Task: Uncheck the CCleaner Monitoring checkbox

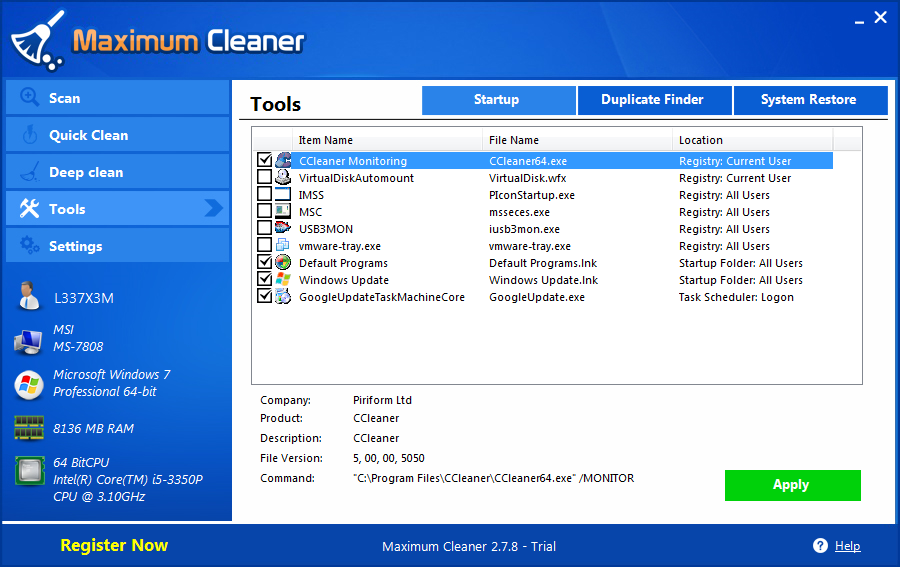Action: click(265, 160)
